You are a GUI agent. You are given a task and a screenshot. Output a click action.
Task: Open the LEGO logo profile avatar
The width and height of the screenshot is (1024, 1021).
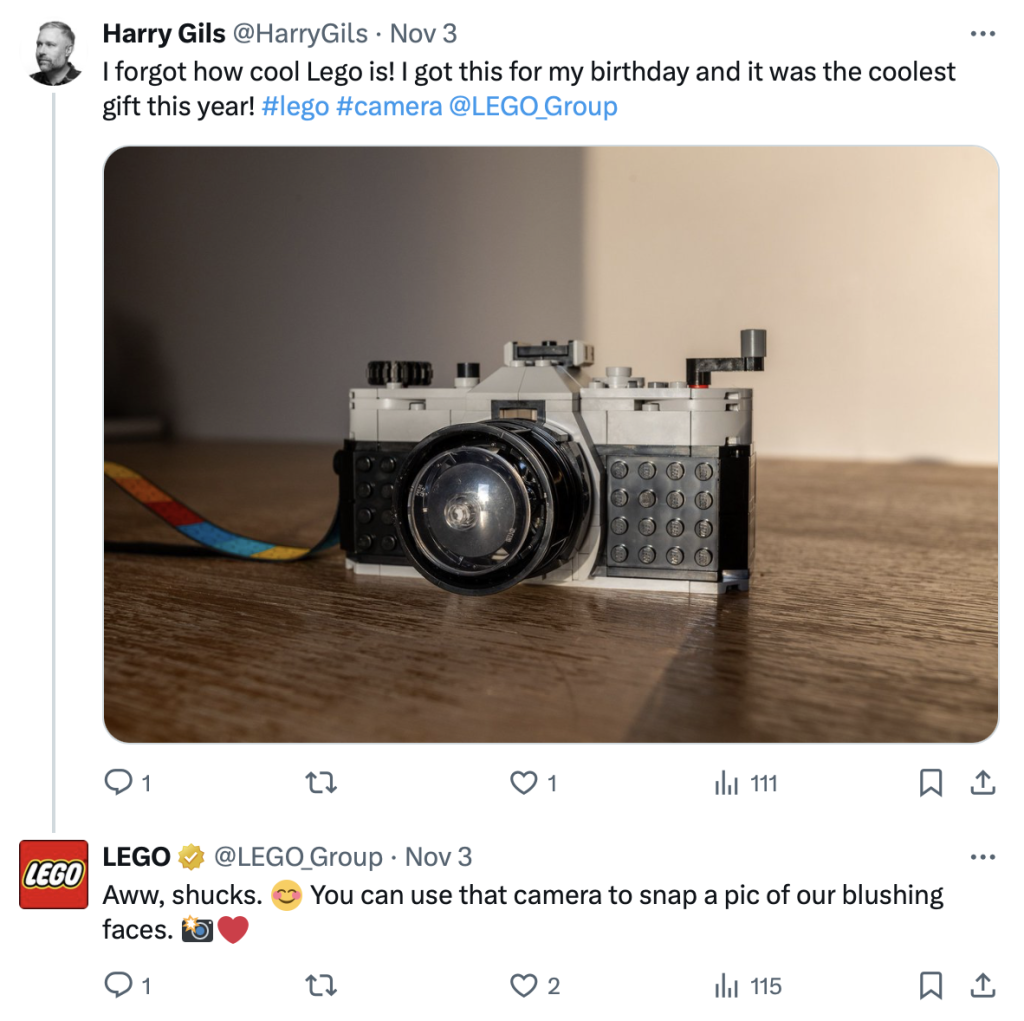54,874
